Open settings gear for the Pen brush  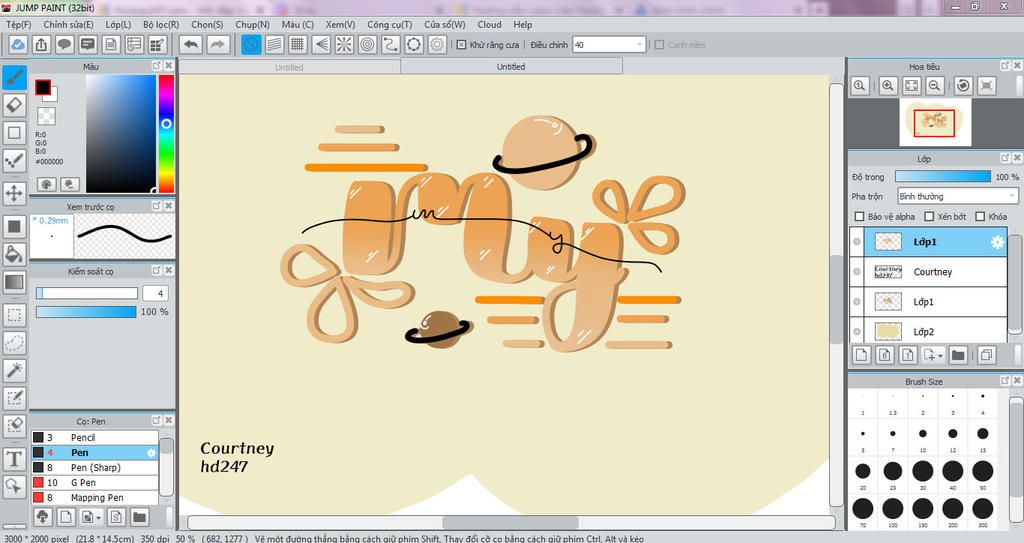(152, 452)
